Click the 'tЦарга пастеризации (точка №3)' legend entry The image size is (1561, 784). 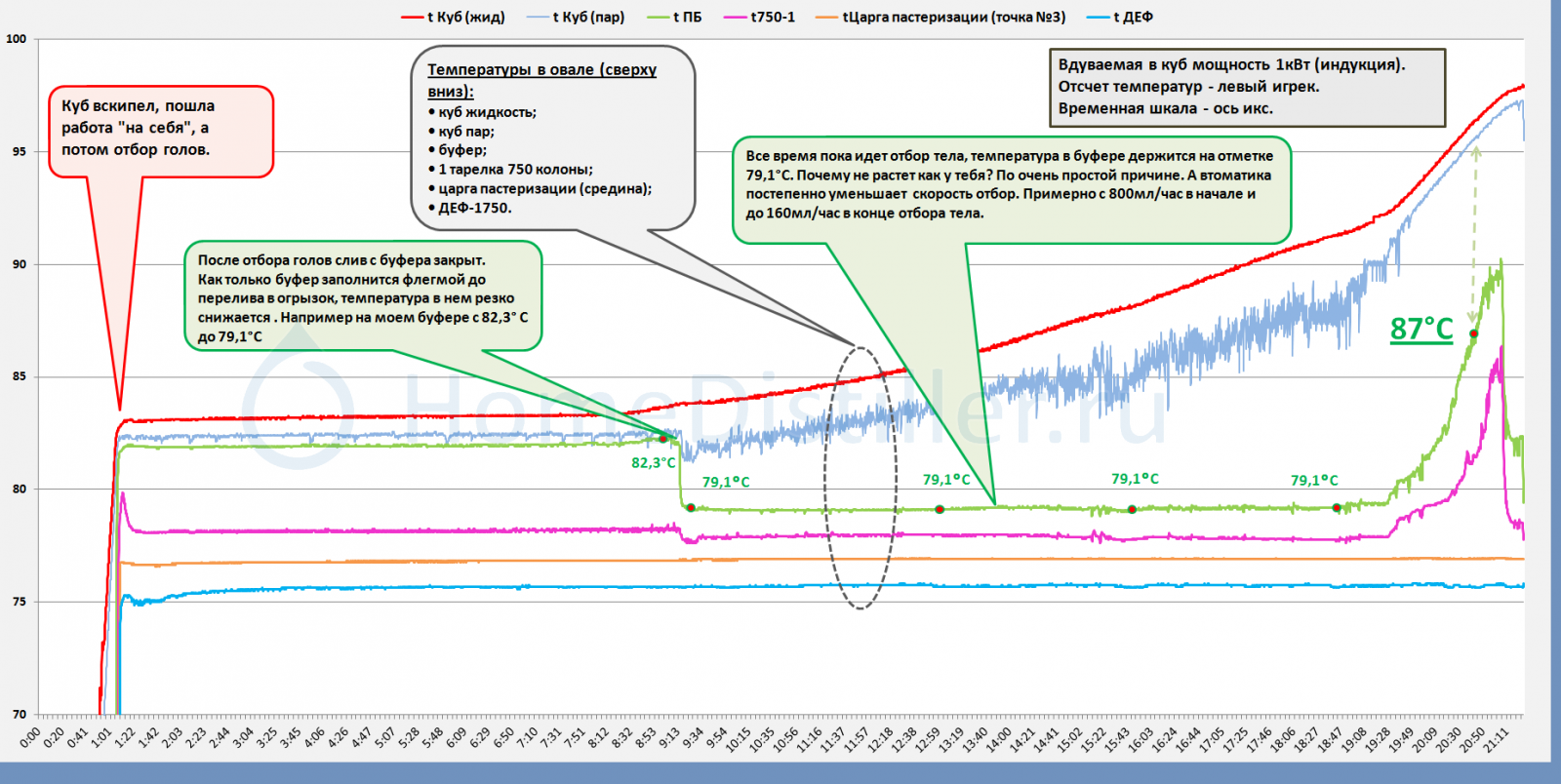tap(941, 17)
